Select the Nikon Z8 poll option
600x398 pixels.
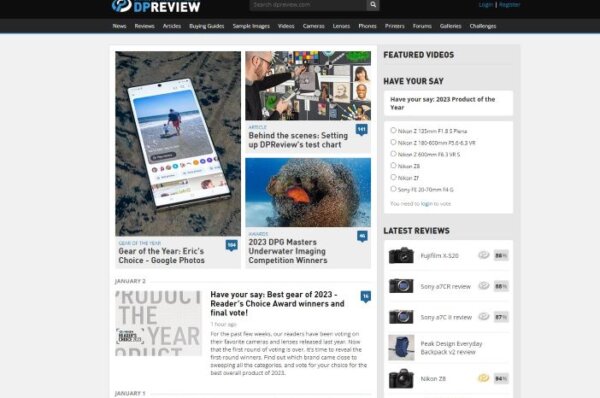click(393, 165)
